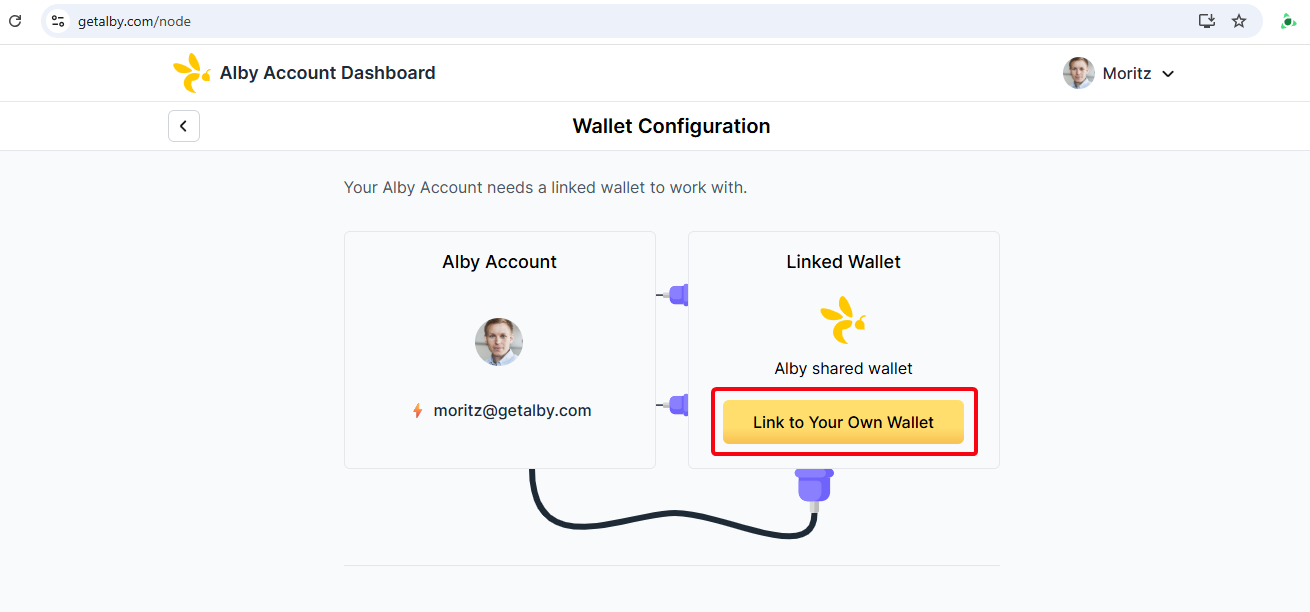1310x612 pixels.
Task: Reload the page with the browser refresh icon
Action: coord(15,21)
